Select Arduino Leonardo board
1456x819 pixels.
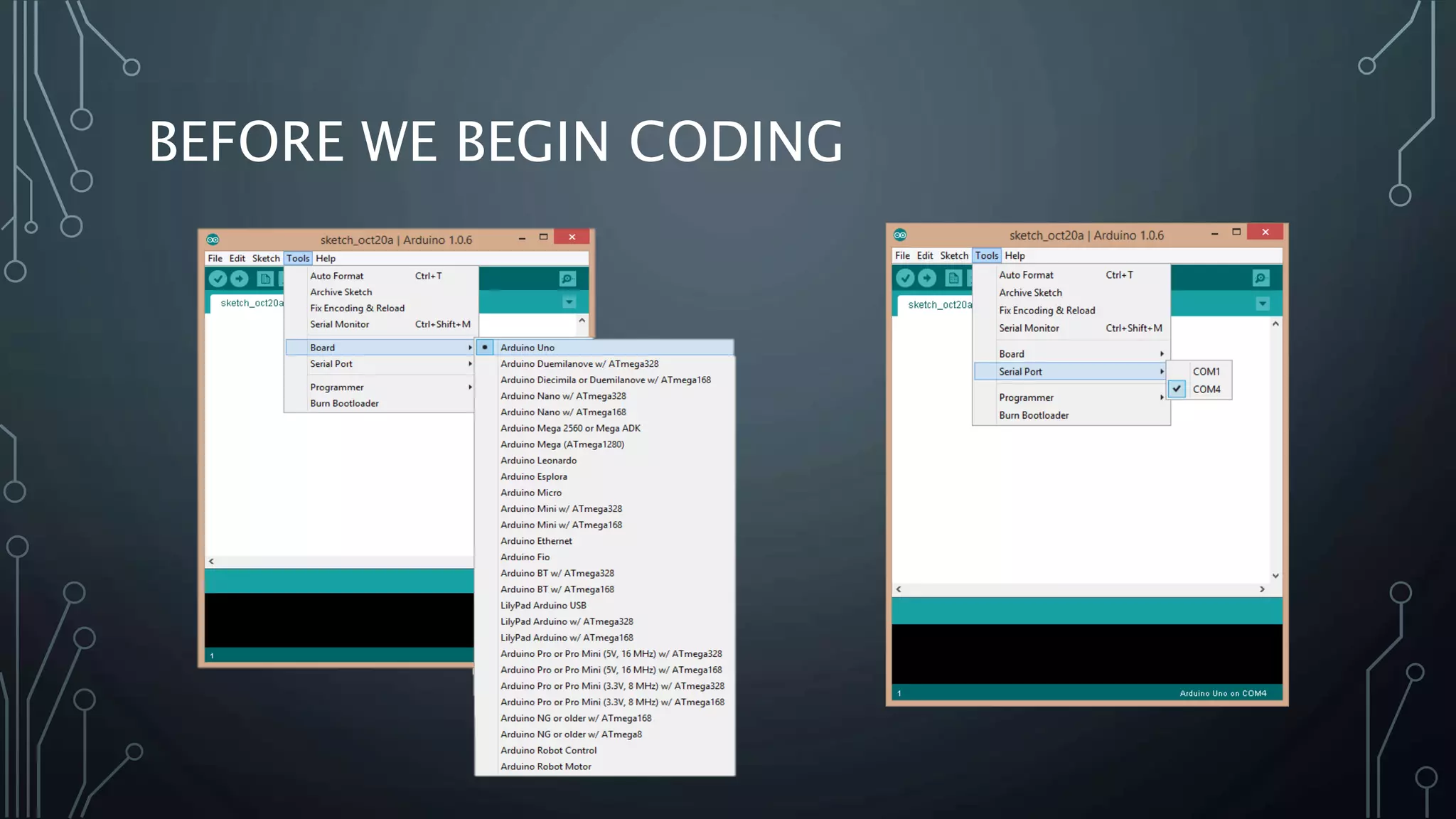[x=604, y=461]
